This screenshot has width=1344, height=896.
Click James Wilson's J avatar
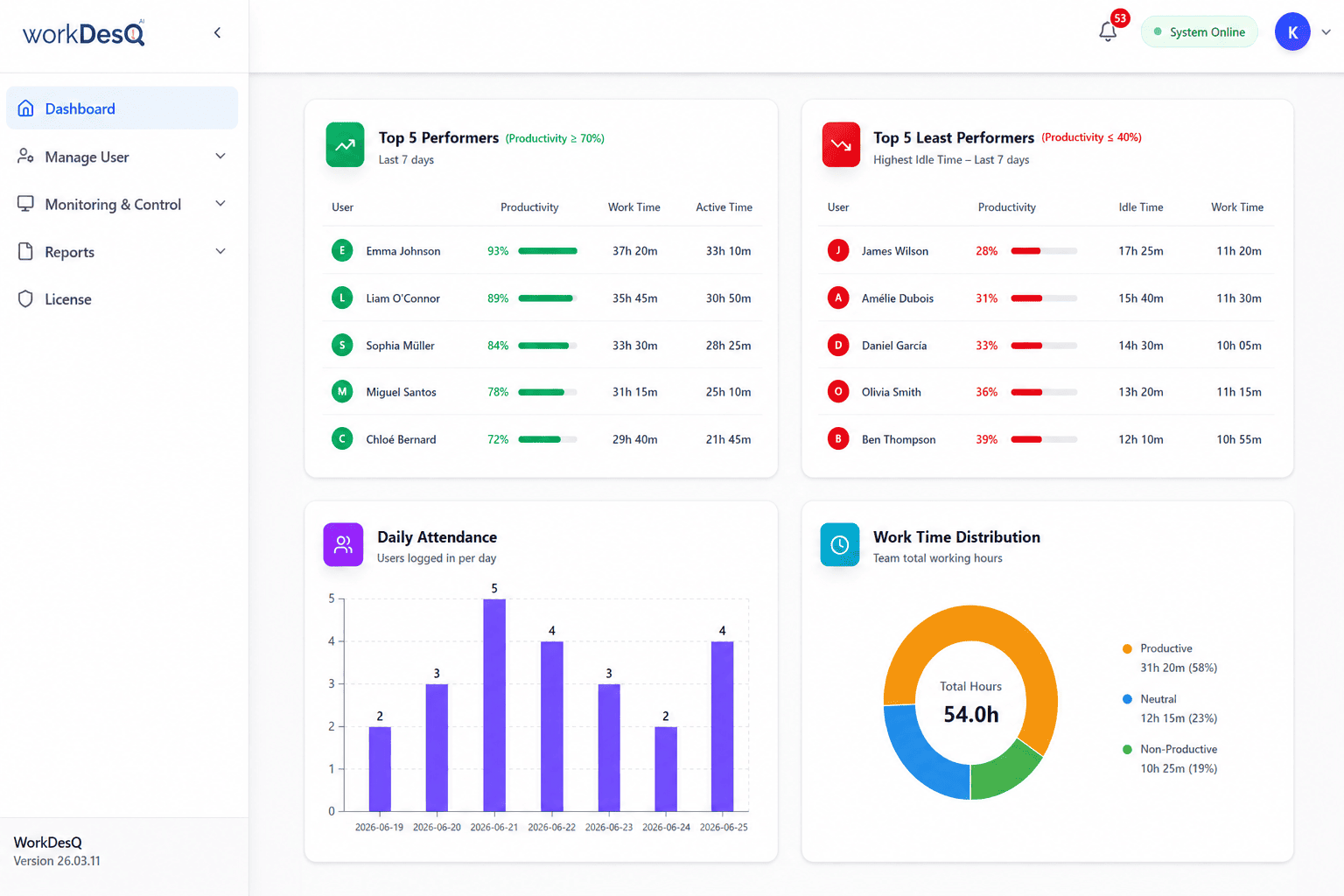click(838, 250)
